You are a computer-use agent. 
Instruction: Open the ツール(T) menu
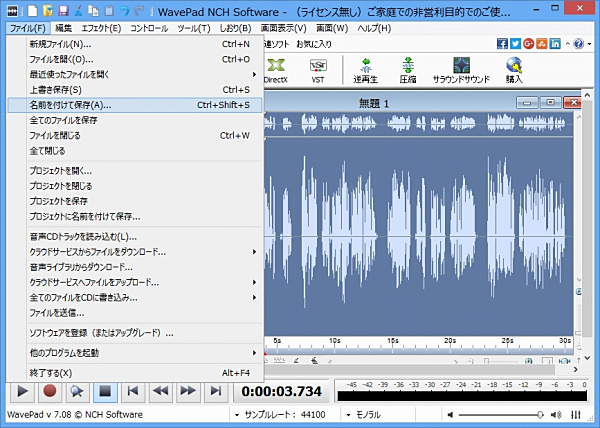(x=194, y=28)
